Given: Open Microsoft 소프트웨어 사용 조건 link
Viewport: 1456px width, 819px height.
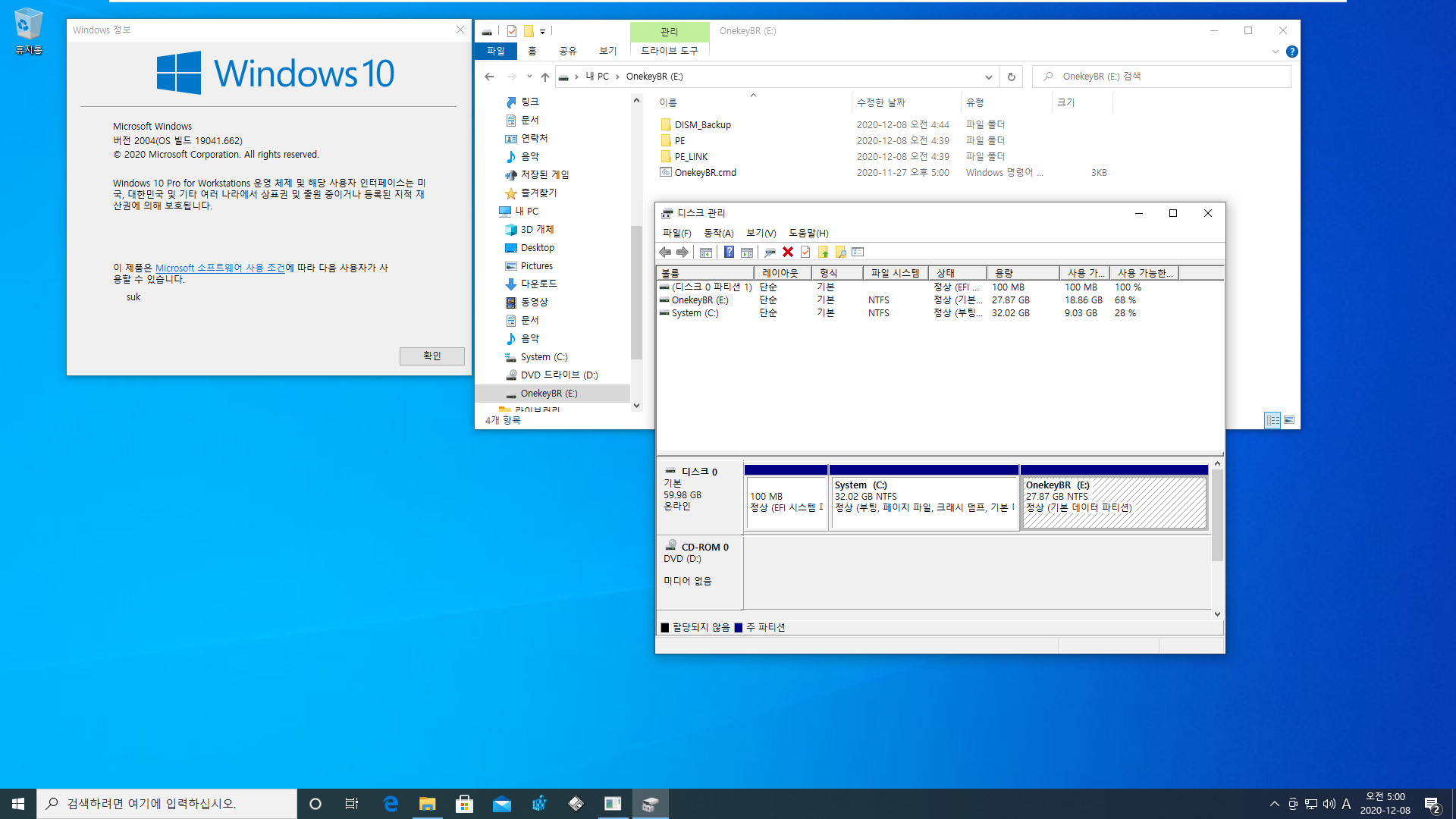Looking at the screenshot, I should [220, 268].
